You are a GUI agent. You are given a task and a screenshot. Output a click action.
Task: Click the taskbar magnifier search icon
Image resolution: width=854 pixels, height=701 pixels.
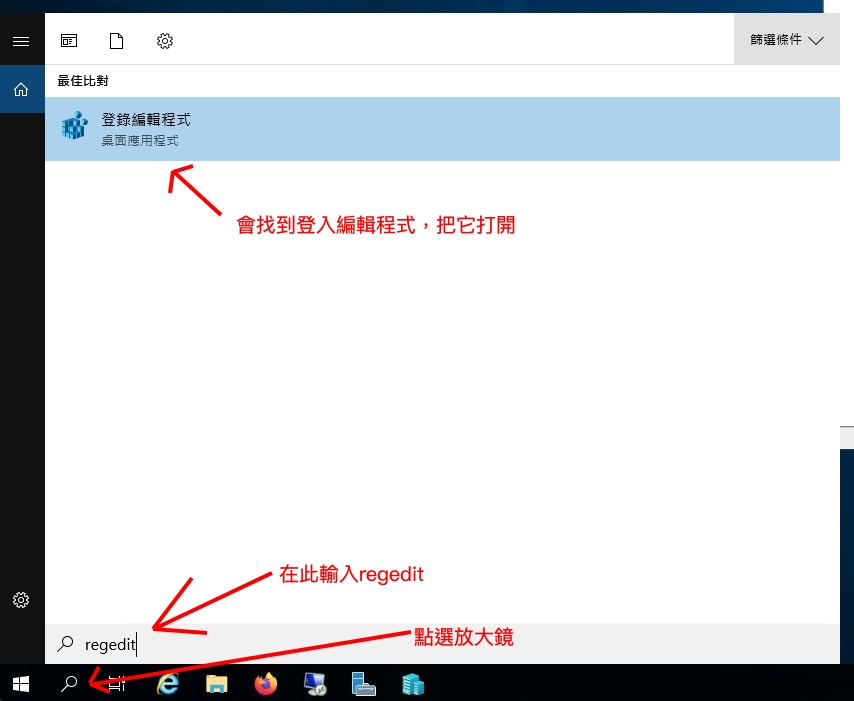(69, 683)
